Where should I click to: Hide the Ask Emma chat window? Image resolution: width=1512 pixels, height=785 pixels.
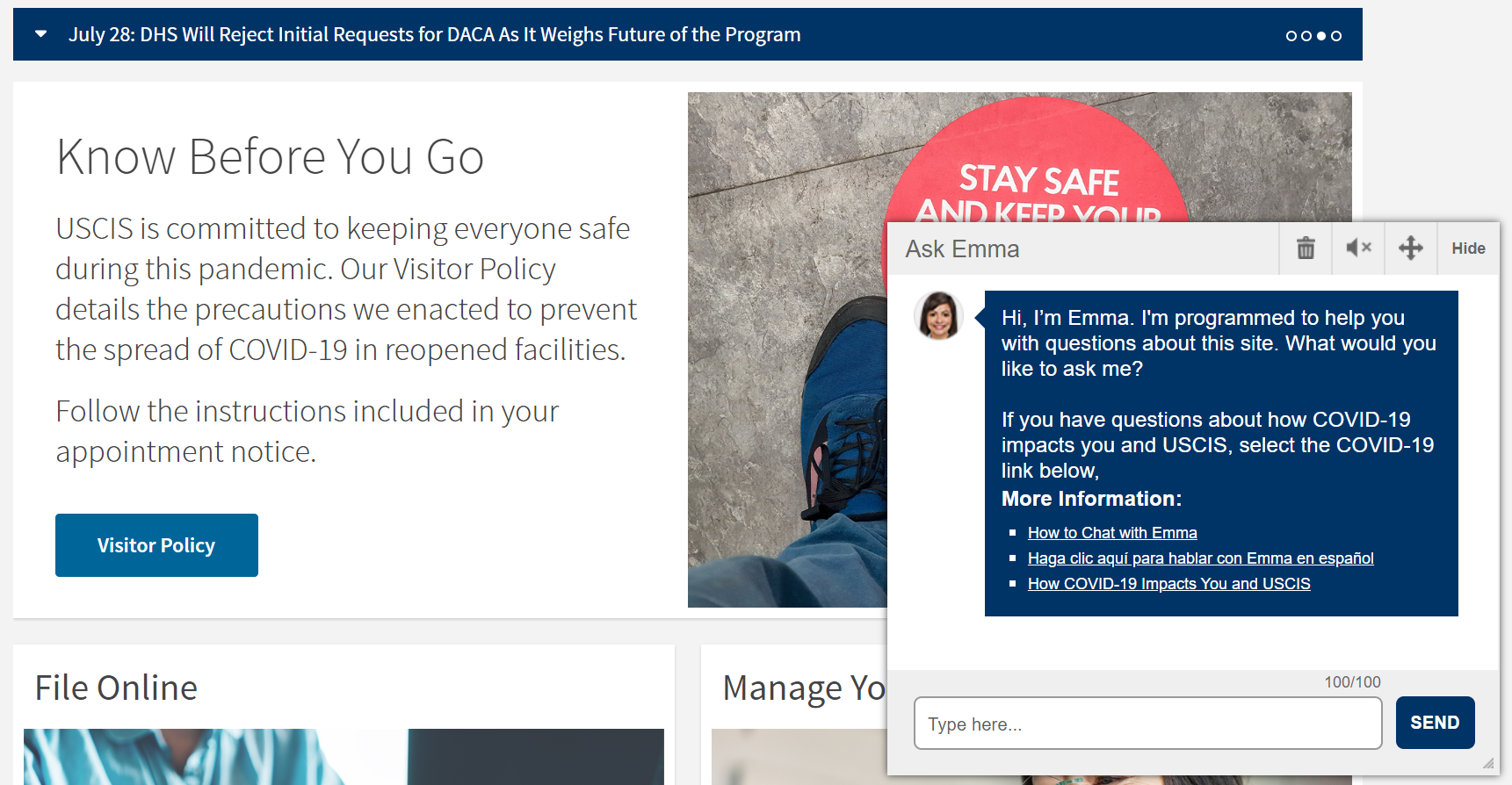1468,248
